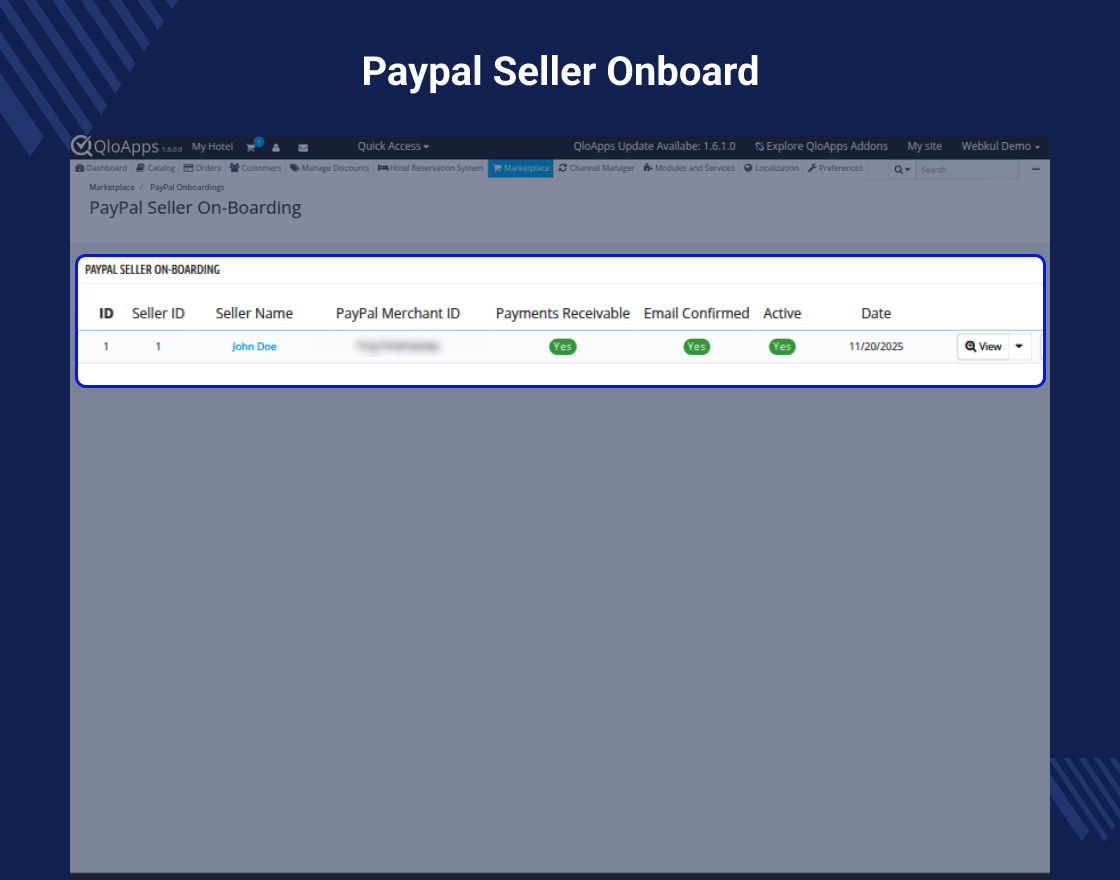Screen dimensions: 1120x880
Task: Open the Preferences wrench menu
Action: tap(835, 168)
